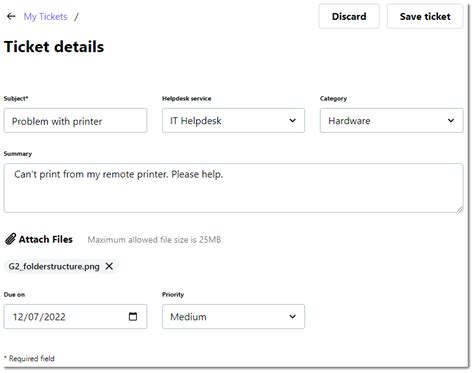The height and width of the screenshot is (373, 474).
Task: Click the paperclip attach icon
Action: 11,239
